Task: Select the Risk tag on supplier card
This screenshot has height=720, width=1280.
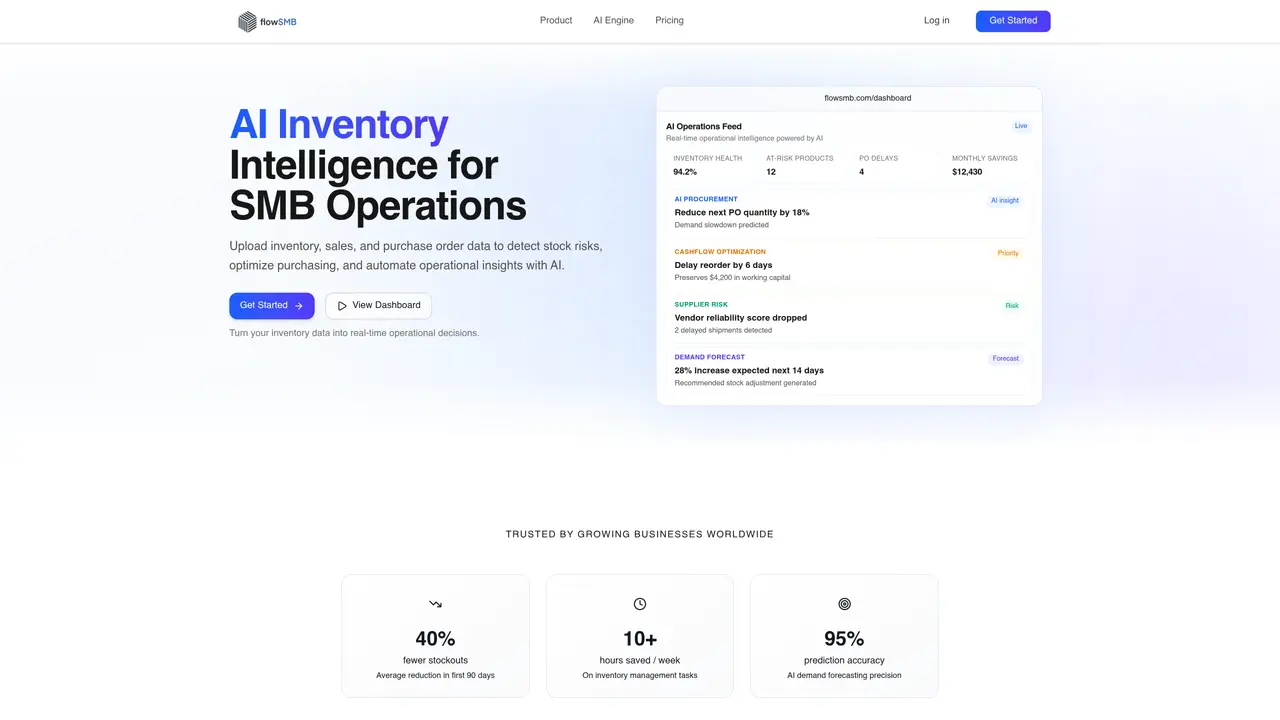Action: click(1012, 306)
